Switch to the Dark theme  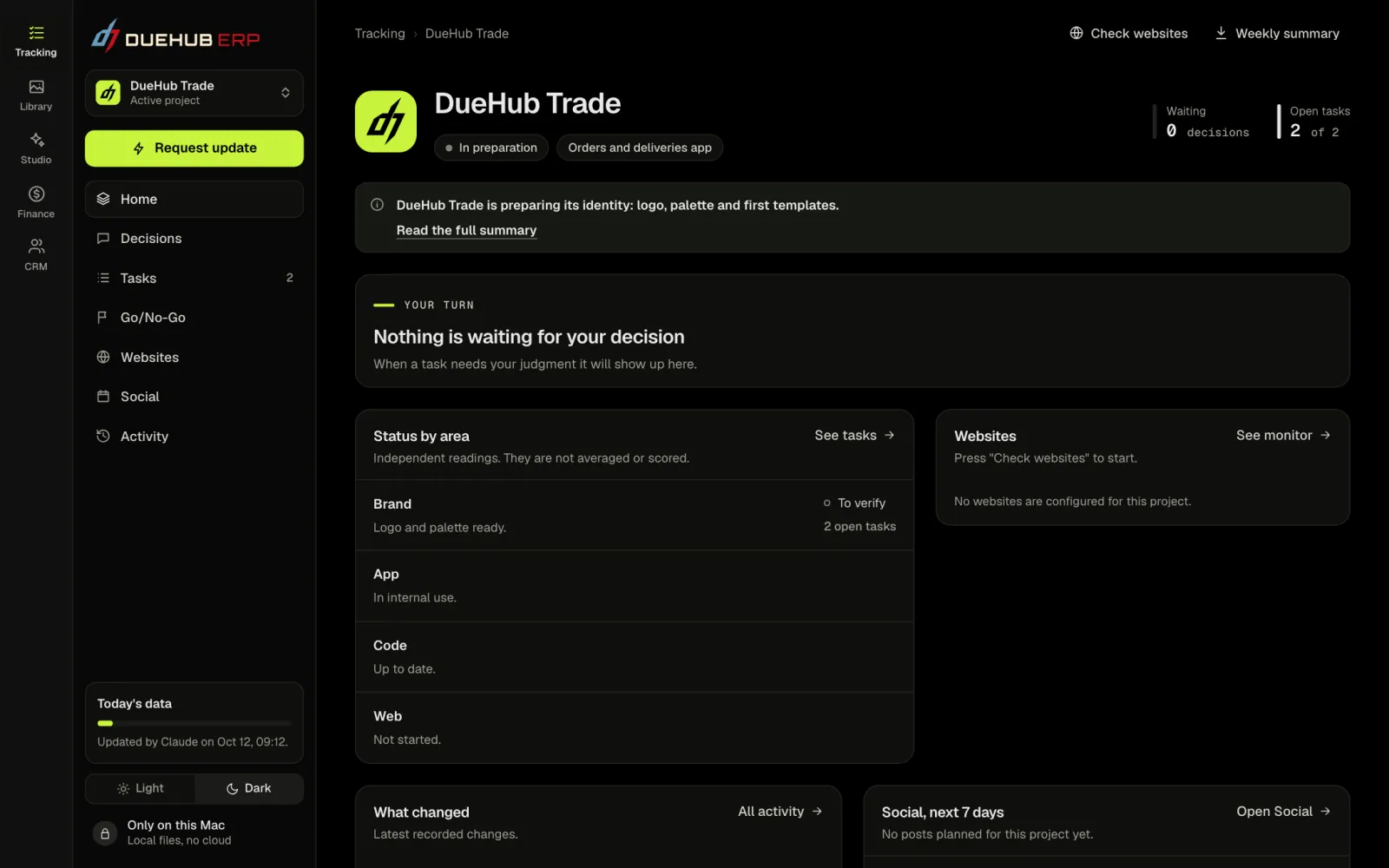(249, 788)
